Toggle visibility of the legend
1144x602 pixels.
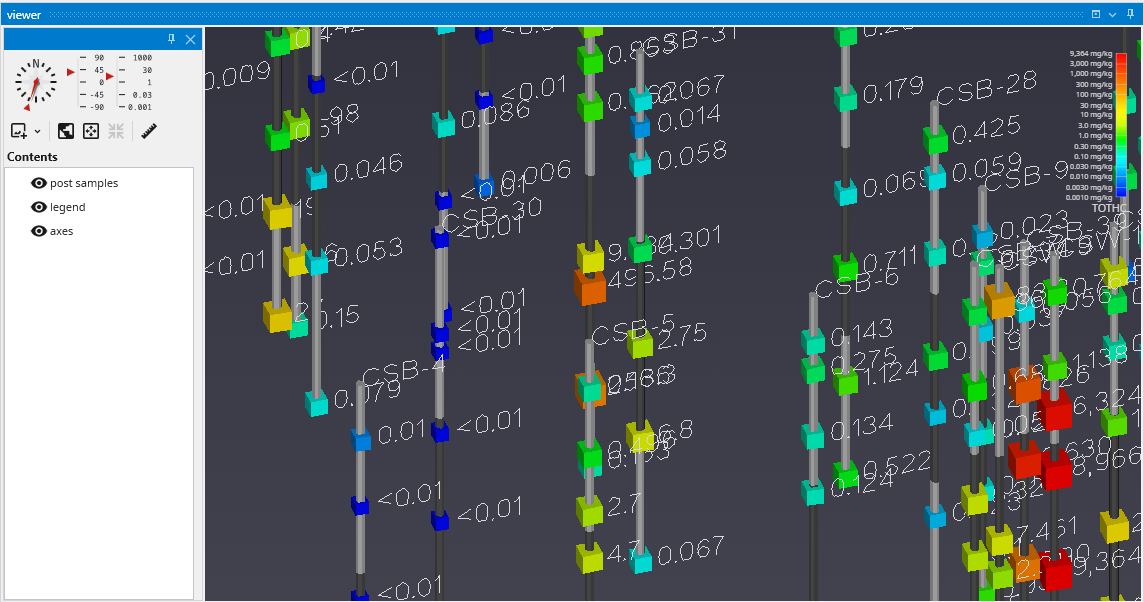[x=39, y=207]
